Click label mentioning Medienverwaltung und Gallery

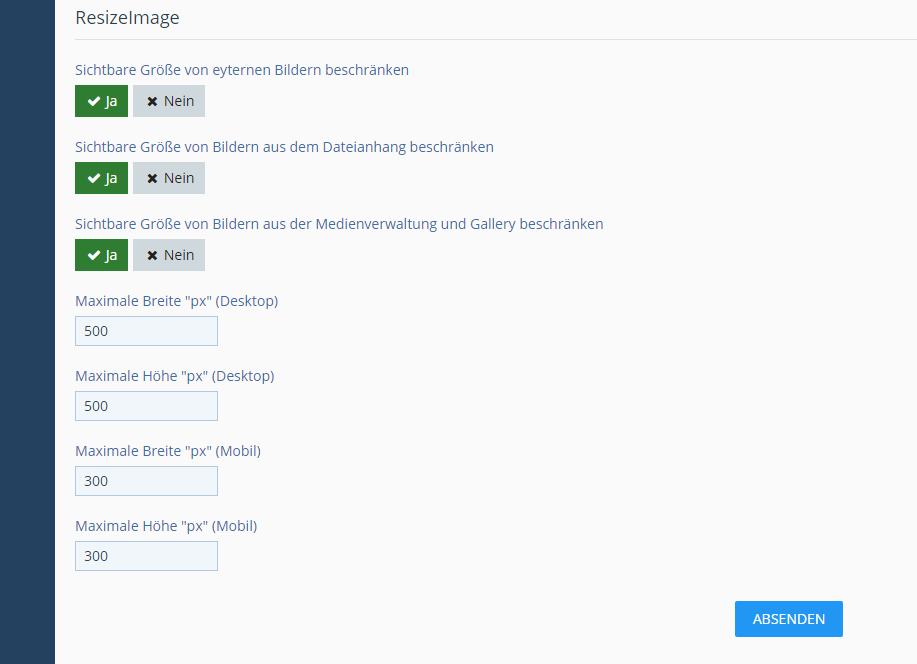pyautogui.click(x=339, y=224)
